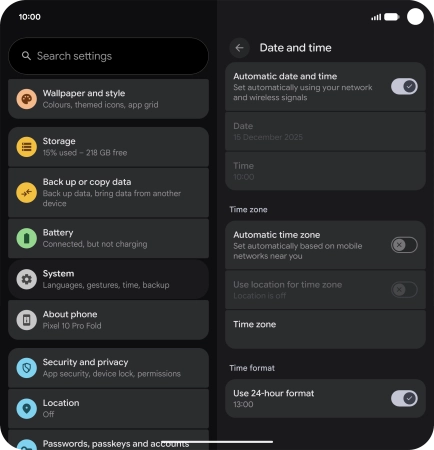The image size is (434, 450).
Task: Click the Search settings field
Action: click(x=109, y=56)
